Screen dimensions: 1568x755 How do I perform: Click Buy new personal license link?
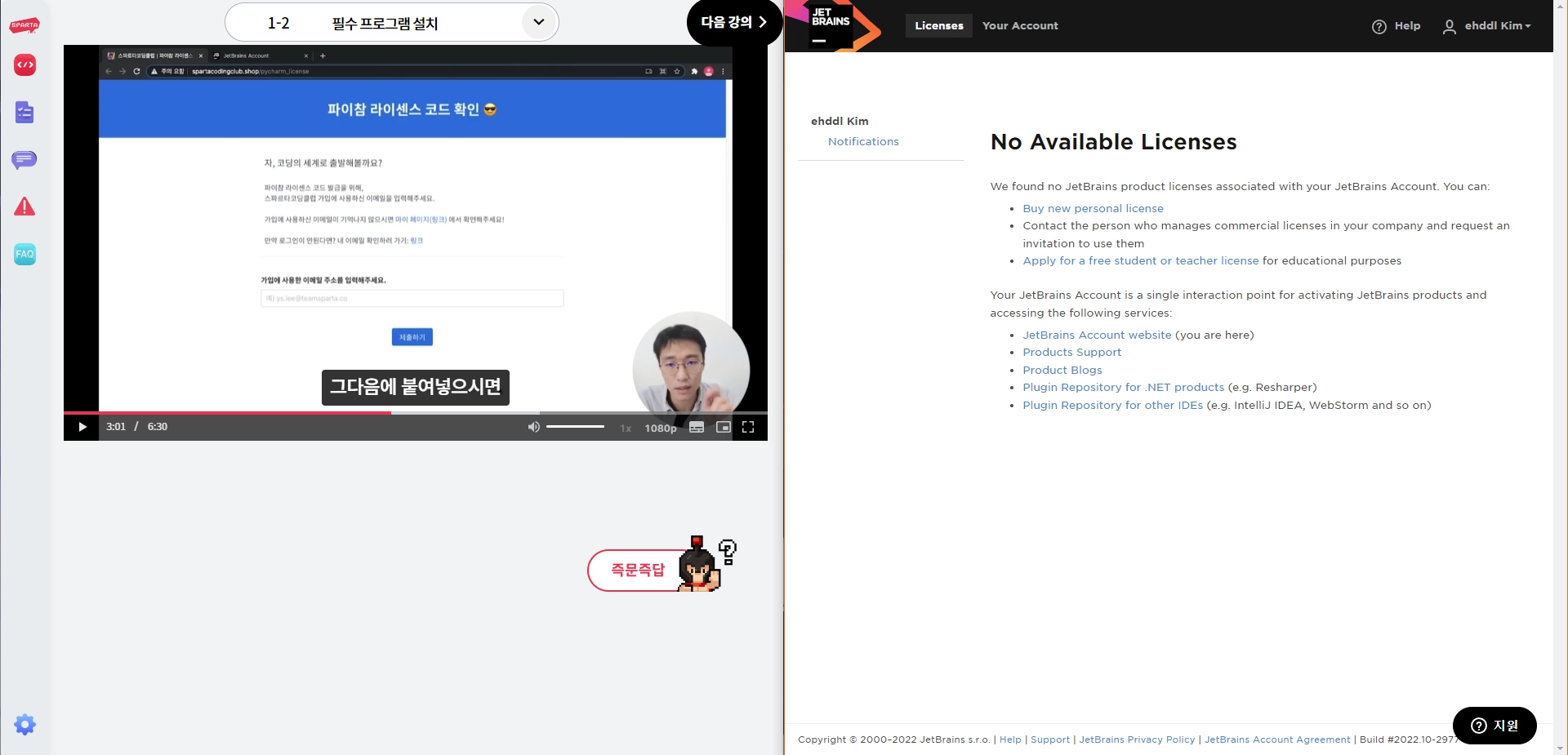1093,208
